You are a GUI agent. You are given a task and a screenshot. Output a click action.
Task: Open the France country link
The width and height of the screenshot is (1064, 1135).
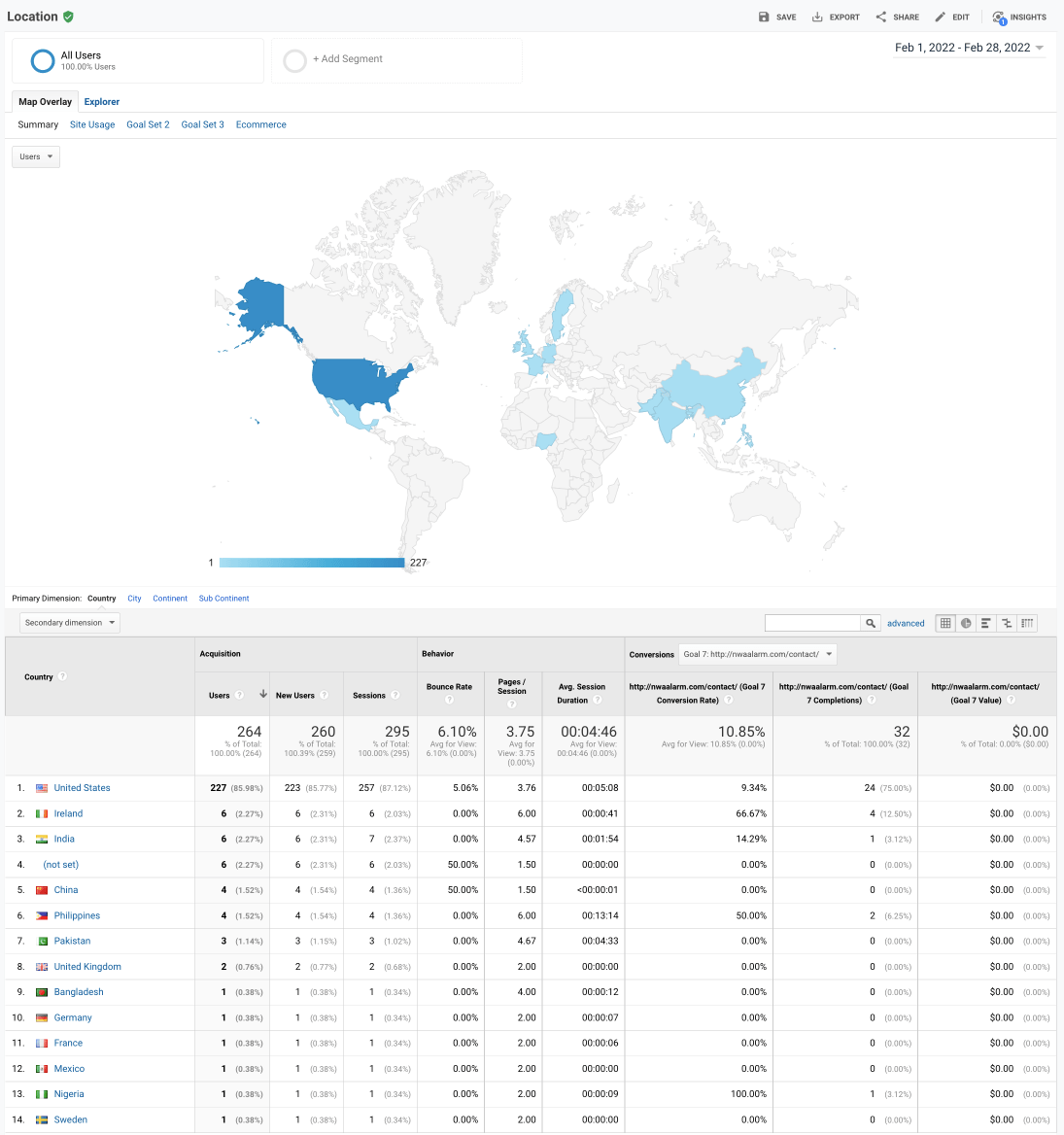[x=68, y=1043]
